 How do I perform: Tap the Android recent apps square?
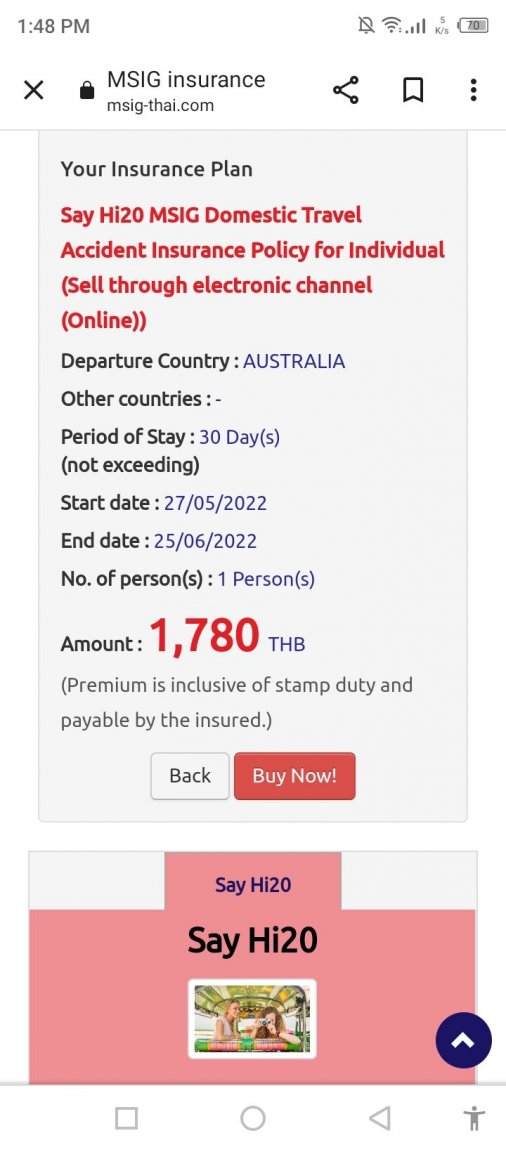126,1118
